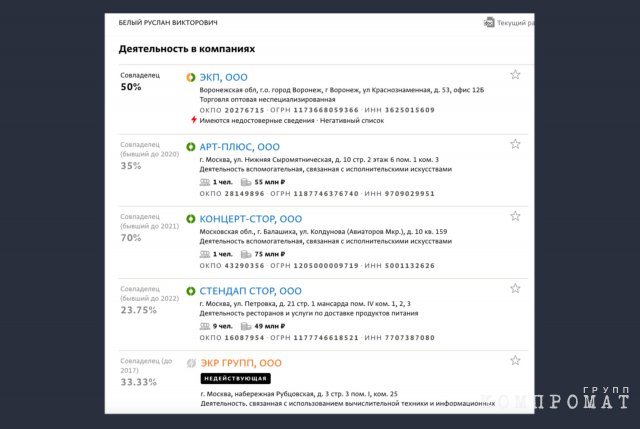Image resolution: width=640 pixels, height=429 pixels.
Task: Mark СТЕНДАП СТОР, ООО as favorite
Action: [515, 289]
